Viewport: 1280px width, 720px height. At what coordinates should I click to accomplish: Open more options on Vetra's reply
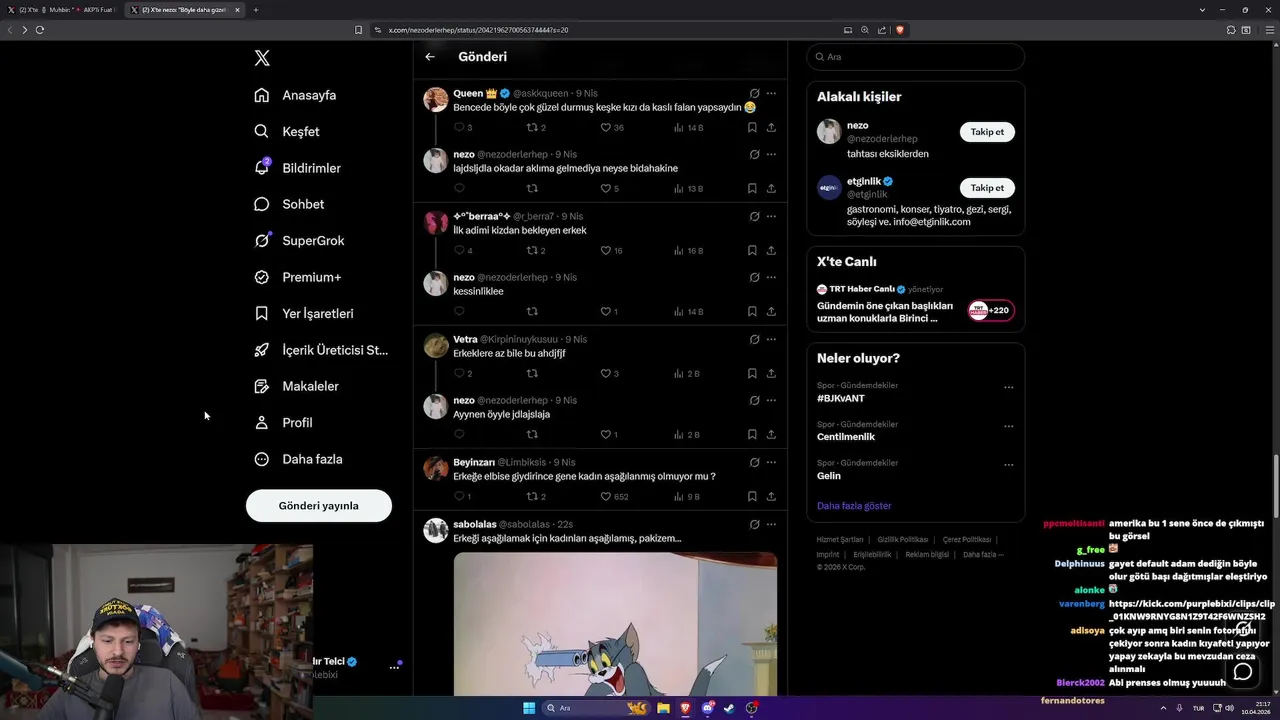pos(771,339)
